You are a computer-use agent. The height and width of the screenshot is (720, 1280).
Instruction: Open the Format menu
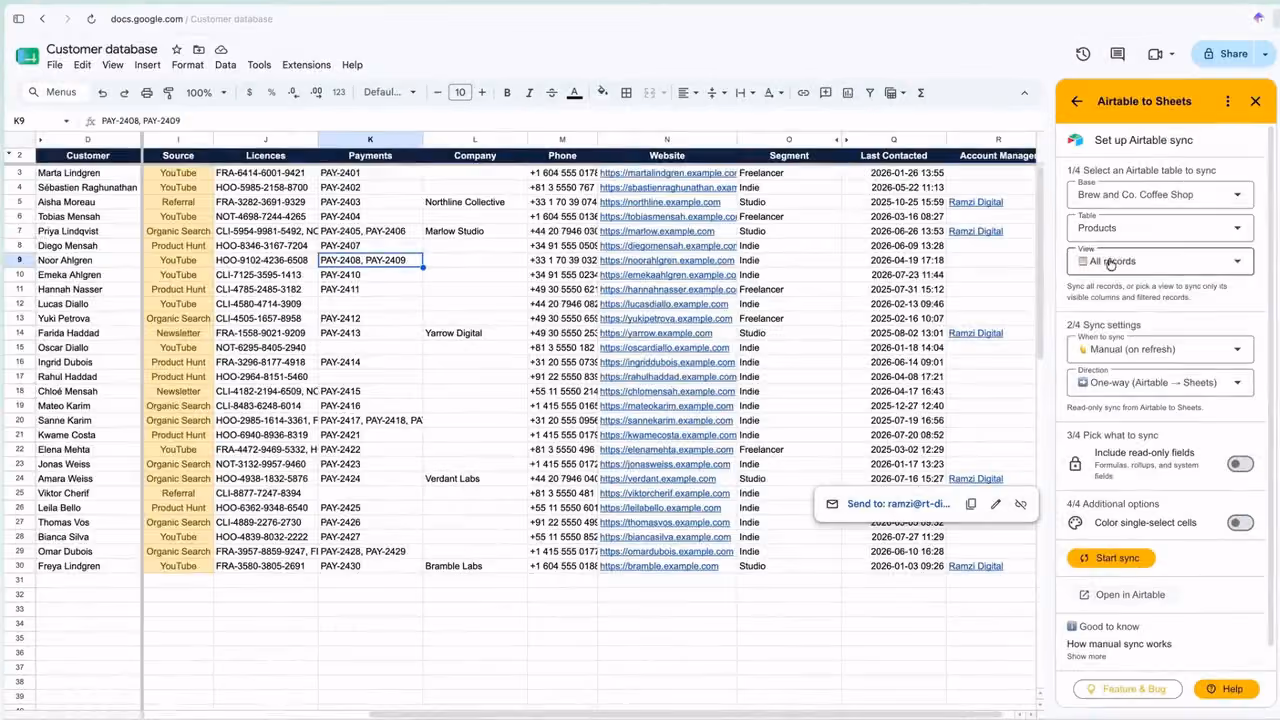click(187, 65)
